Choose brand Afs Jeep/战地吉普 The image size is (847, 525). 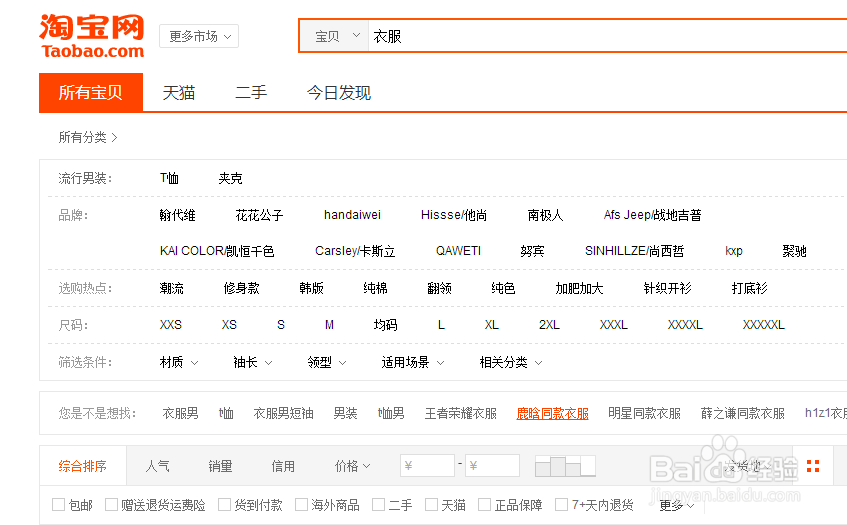pyautogui.click(x=653, y=215)
